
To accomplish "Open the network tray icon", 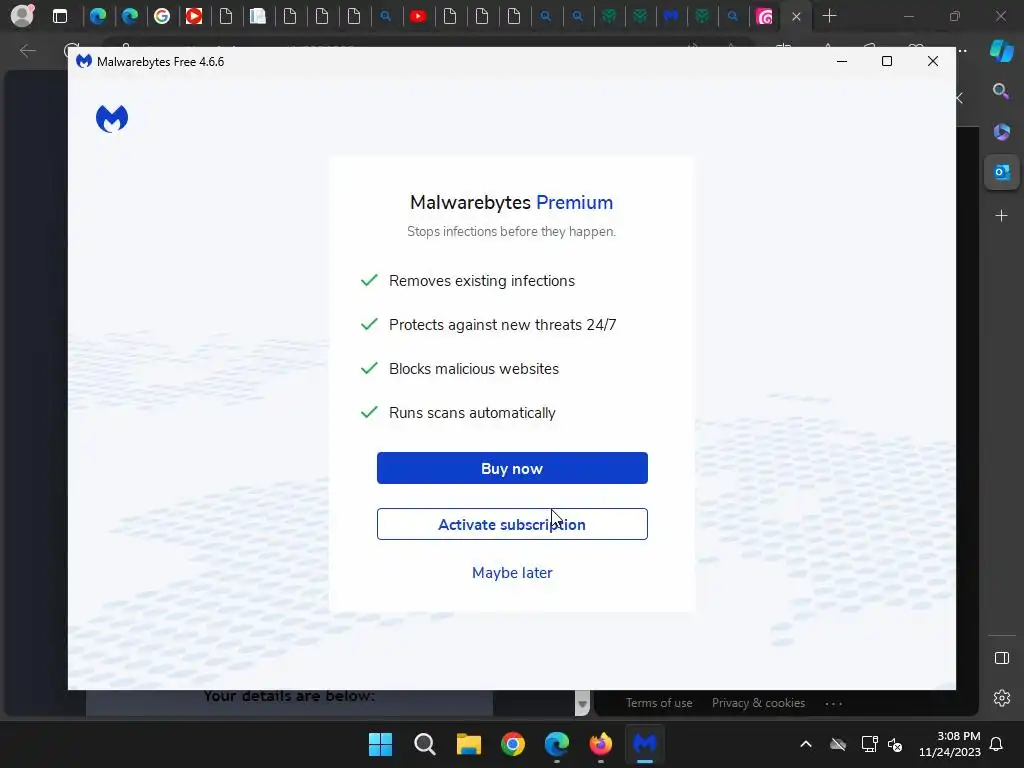I will (x=869, y=744).
